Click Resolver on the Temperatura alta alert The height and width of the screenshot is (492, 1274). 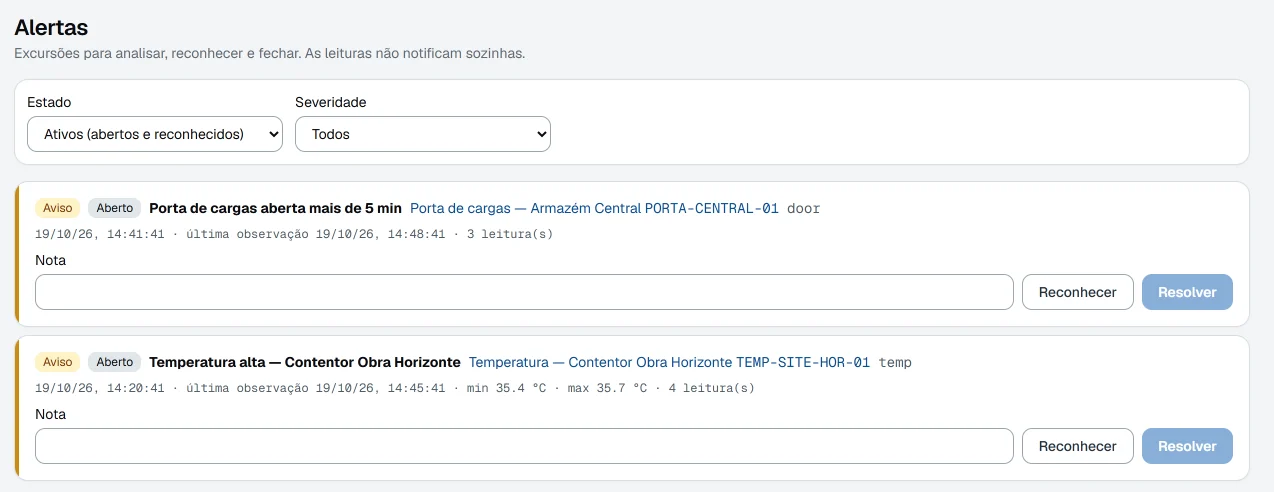1187,446
